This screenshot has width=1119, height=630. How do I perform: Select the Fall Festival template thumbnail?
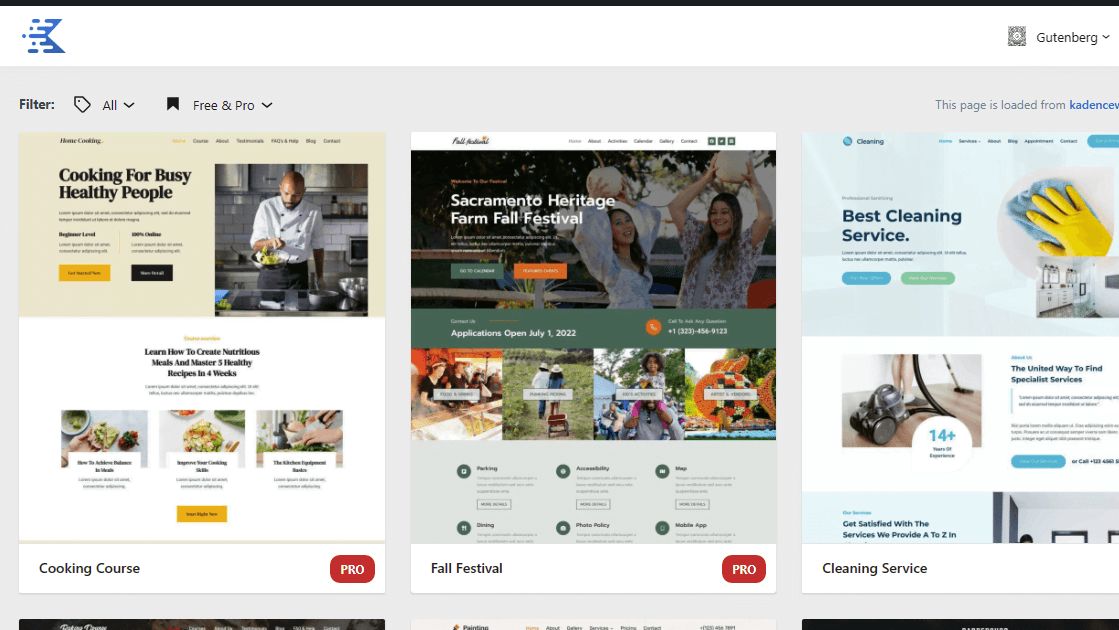(x=593, y=337)
